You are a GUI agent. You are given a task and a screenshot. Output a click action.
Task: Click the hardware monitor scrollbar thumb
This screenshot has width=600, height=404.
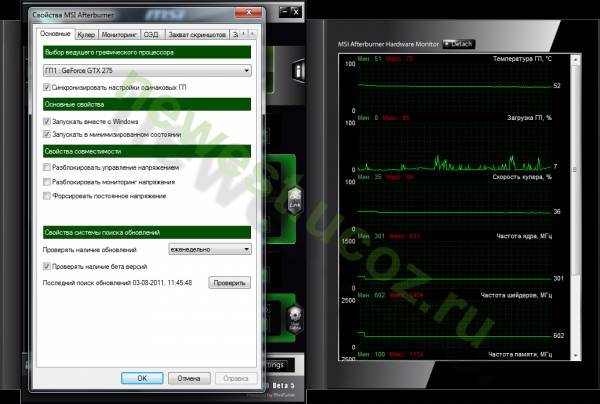tap(575, 170)
